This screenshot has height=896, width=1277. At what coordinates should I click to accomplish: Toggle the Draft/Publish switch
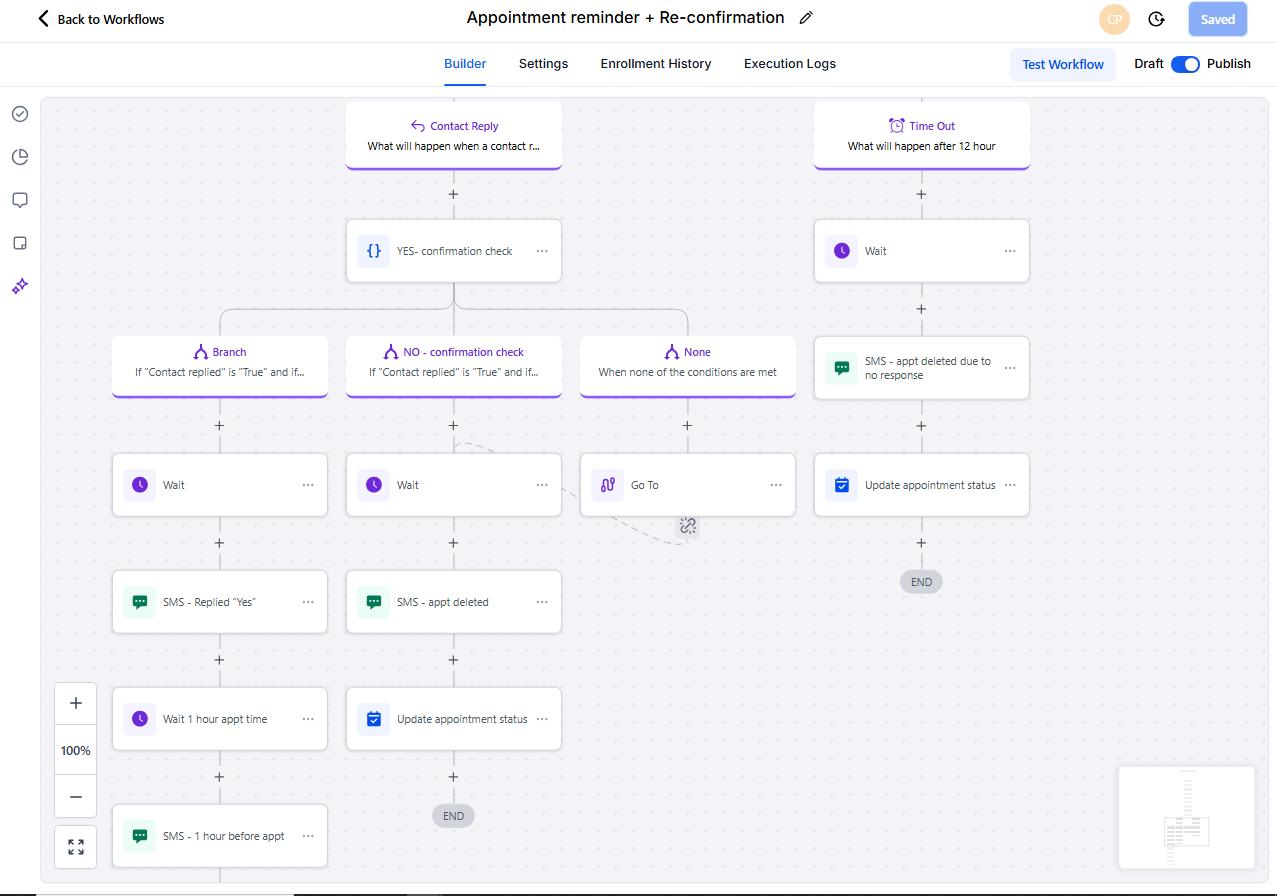[1185, 64]
